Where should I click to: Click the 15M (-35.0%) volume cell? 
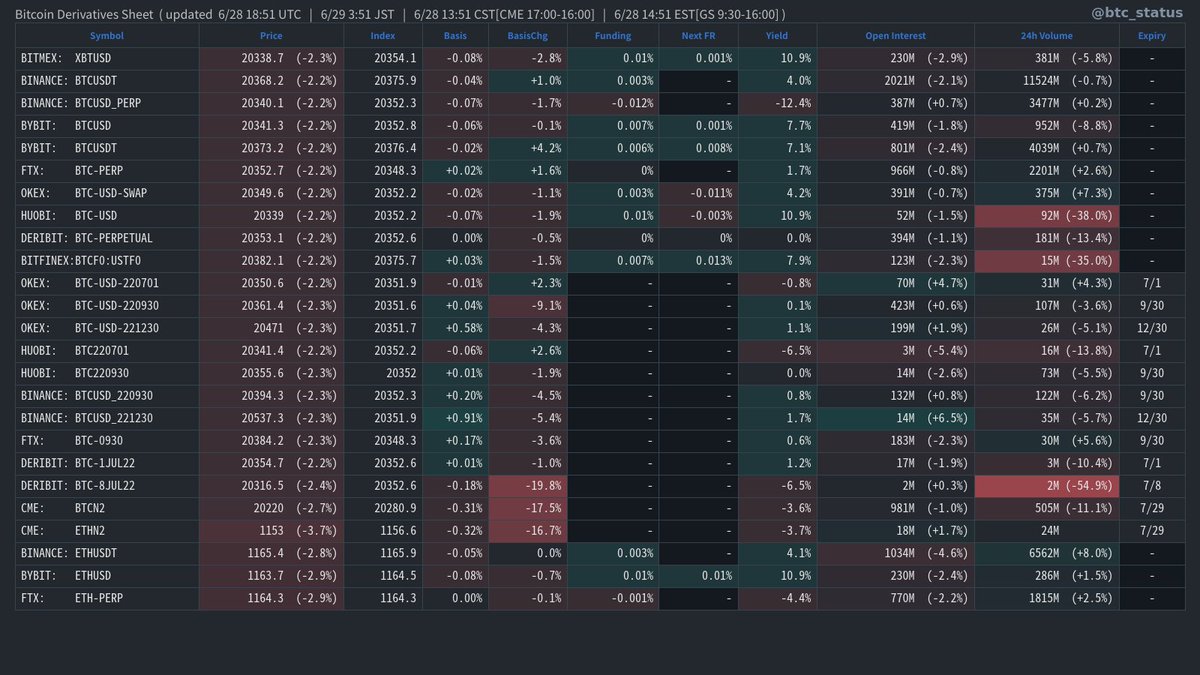click(1047, 260)
